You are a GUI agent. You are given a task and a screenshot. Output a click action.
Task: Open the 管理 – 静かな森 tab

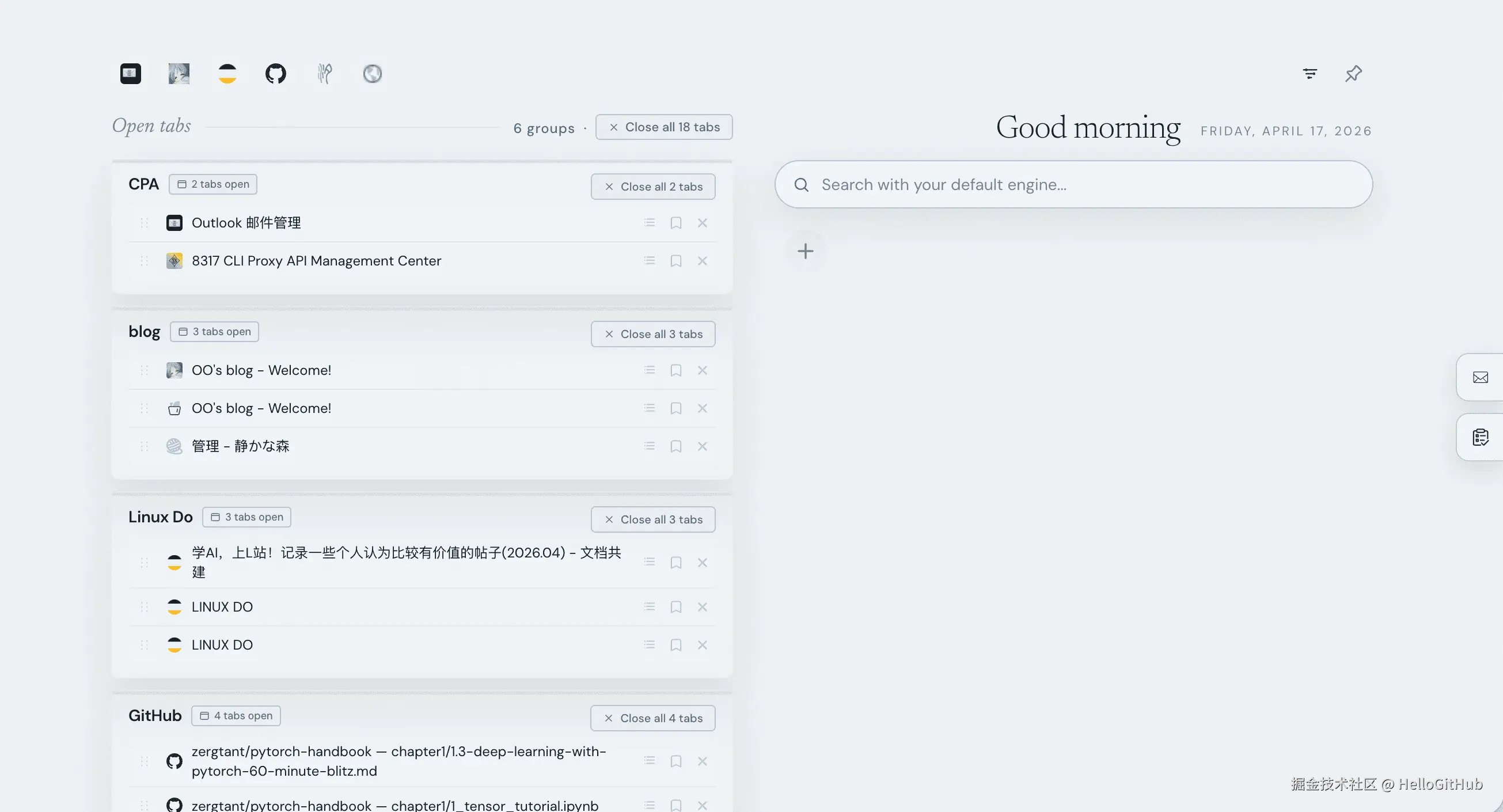coord(240,446)
